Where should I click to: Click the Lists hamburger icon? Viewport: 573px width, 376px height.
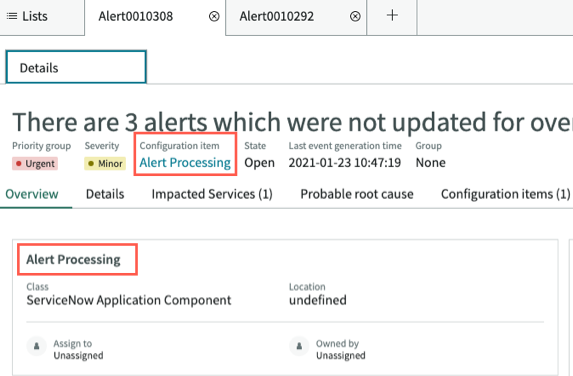click(x=12, y=16)
